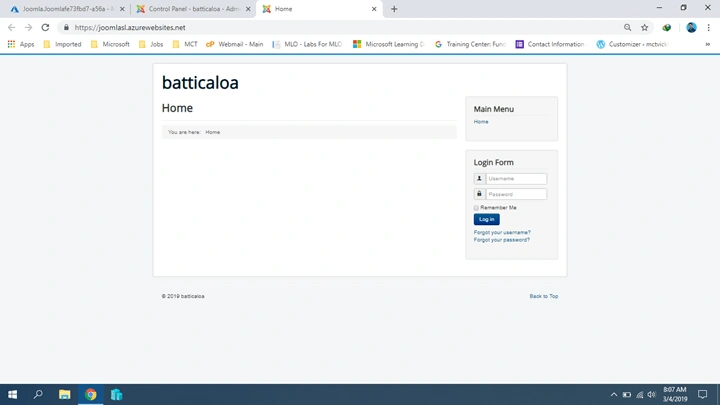The height and width of the screenshot is (405, 720).
Task: Click the Username input field
Action: coord(516,179)
